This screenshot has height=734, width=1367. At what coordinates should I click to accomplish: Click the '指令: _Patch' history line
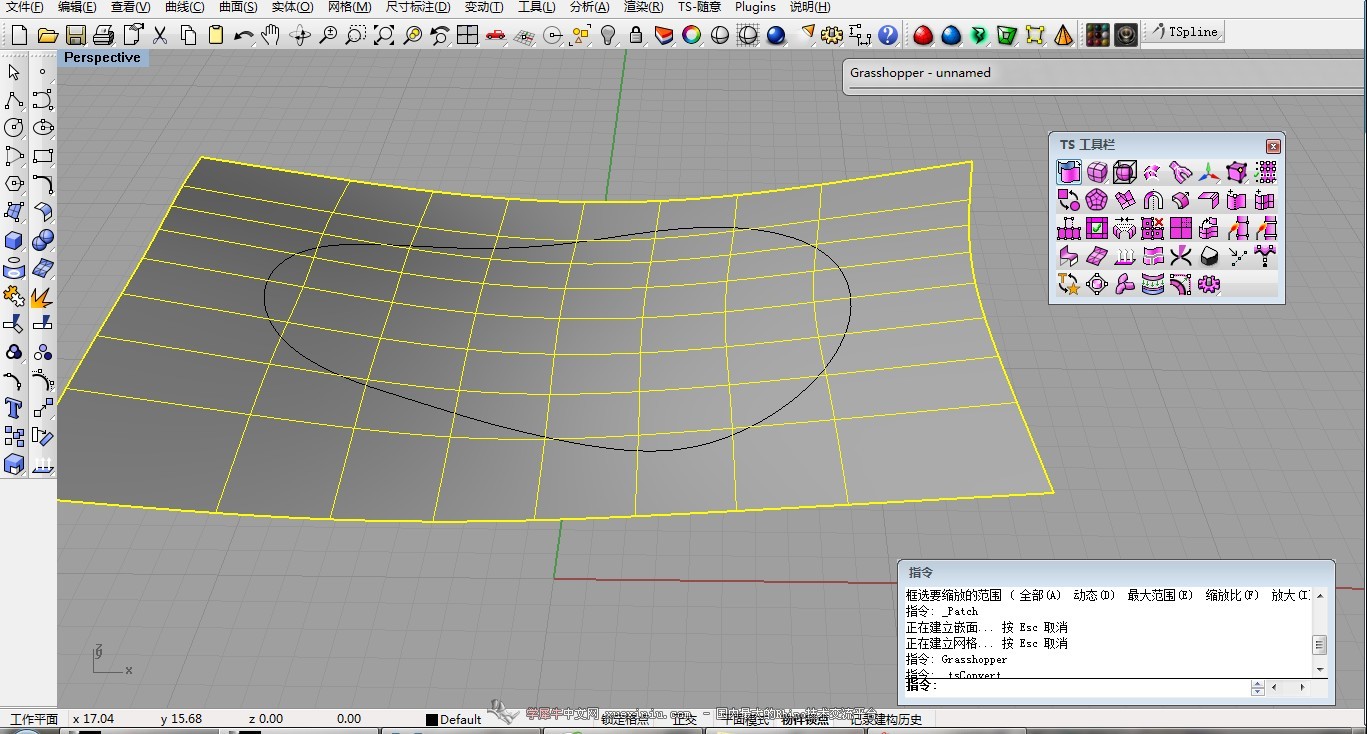942,611
